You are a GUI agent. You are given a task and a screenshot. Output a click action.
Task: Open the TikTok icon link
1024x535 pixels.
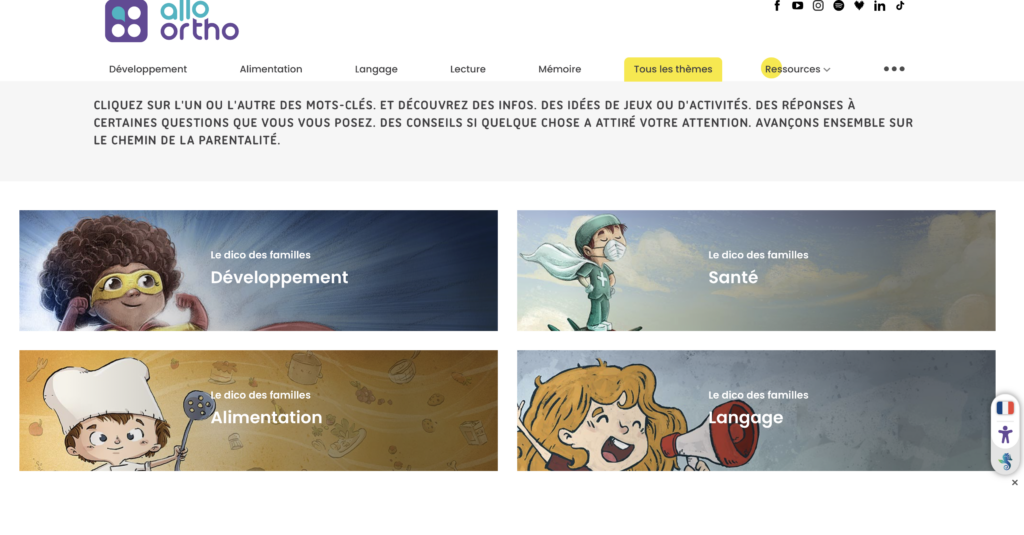[x=900, y=6]
